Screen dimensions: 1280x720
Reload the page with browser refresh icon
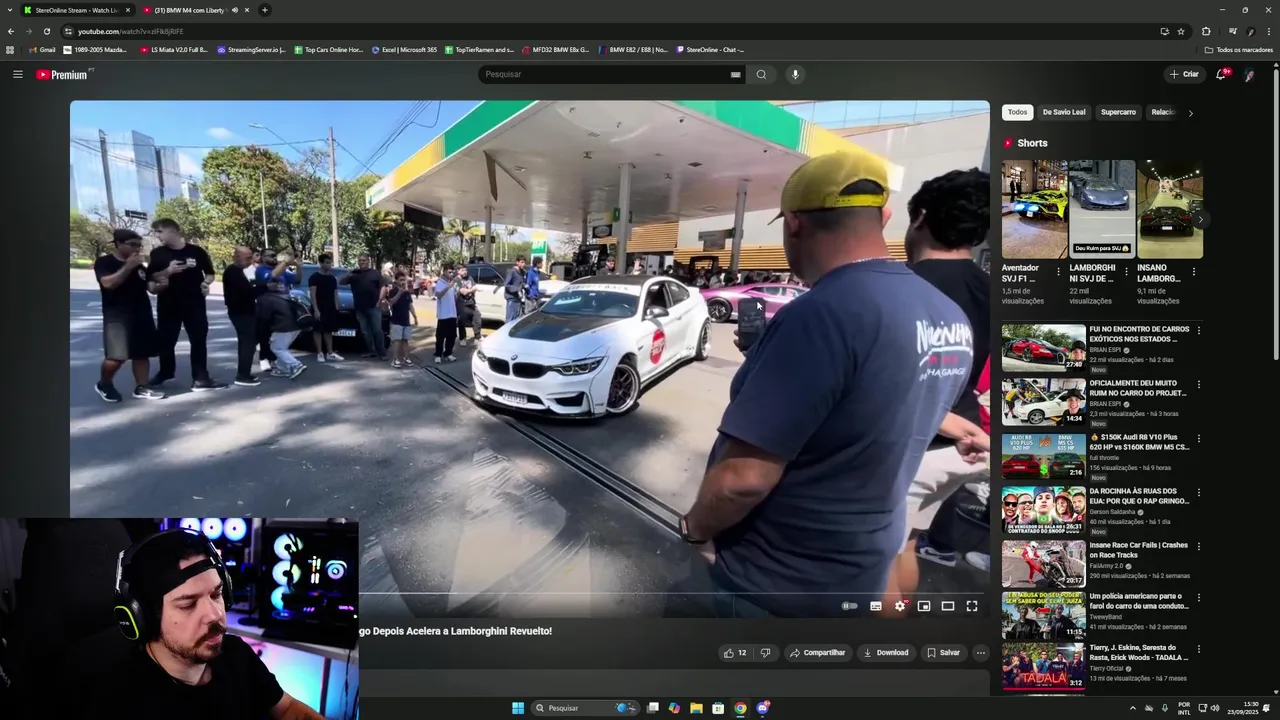click(x=46, y=31)
